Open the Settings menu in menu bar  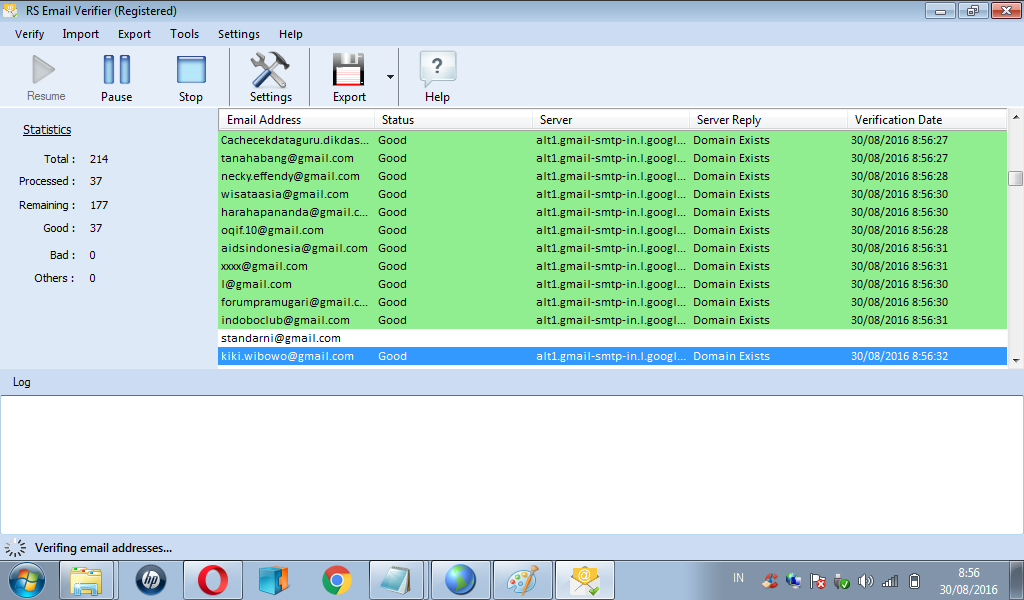[x=238, y=34]
